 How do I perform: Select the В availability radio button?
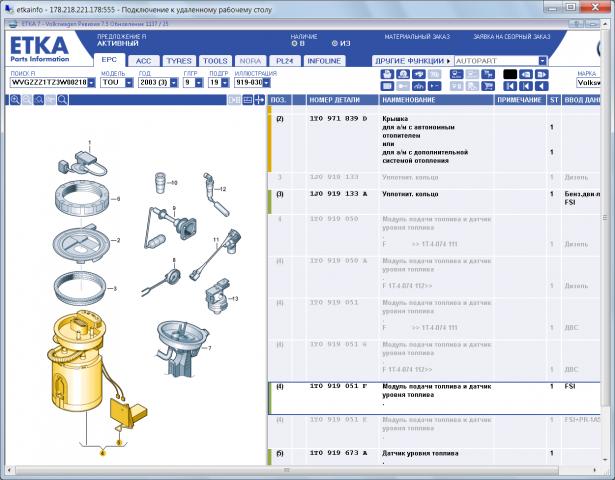pyautogui.click(x=295, y=44)
